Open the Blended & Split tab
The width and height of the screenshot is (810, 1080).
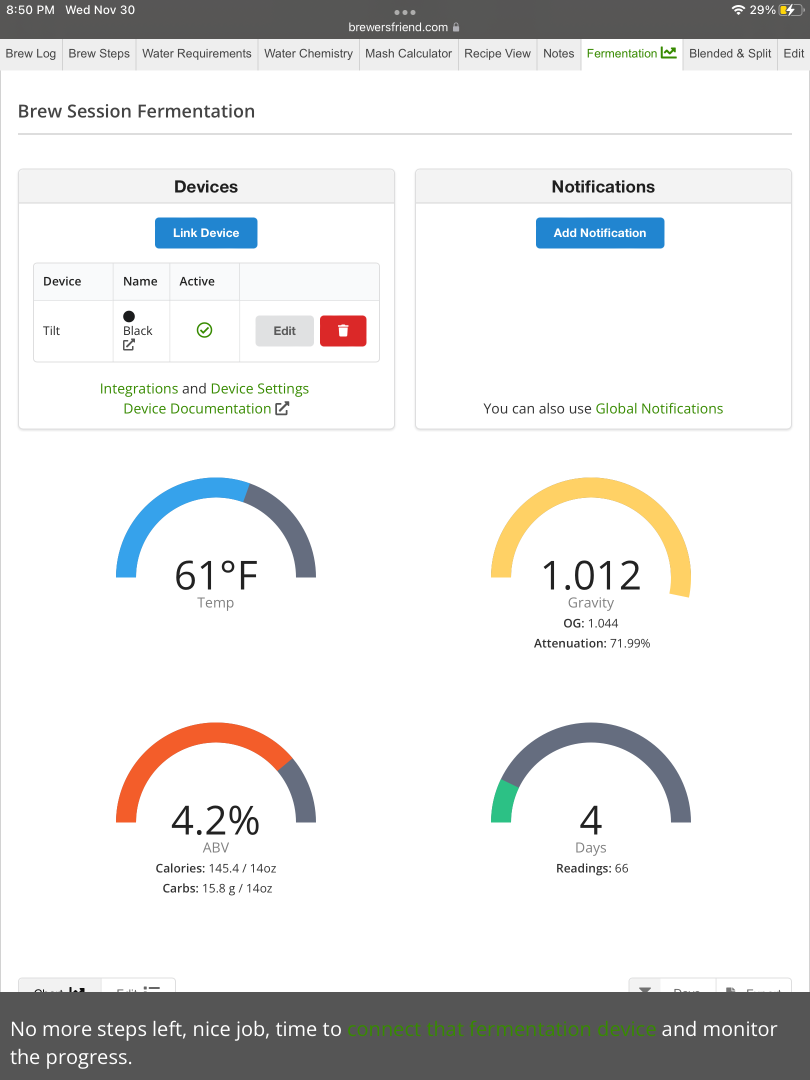(730, 54)
